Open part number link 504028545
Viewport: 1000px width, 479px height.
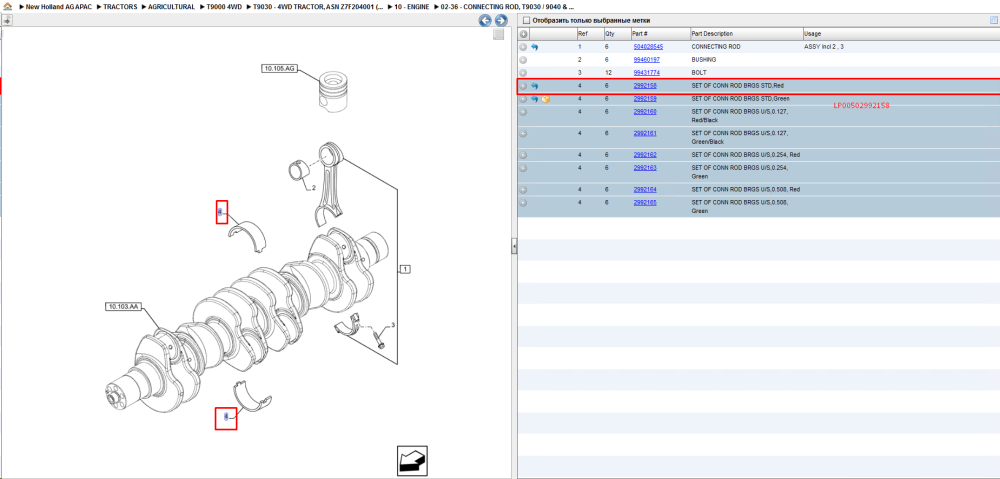pos(648,47)
